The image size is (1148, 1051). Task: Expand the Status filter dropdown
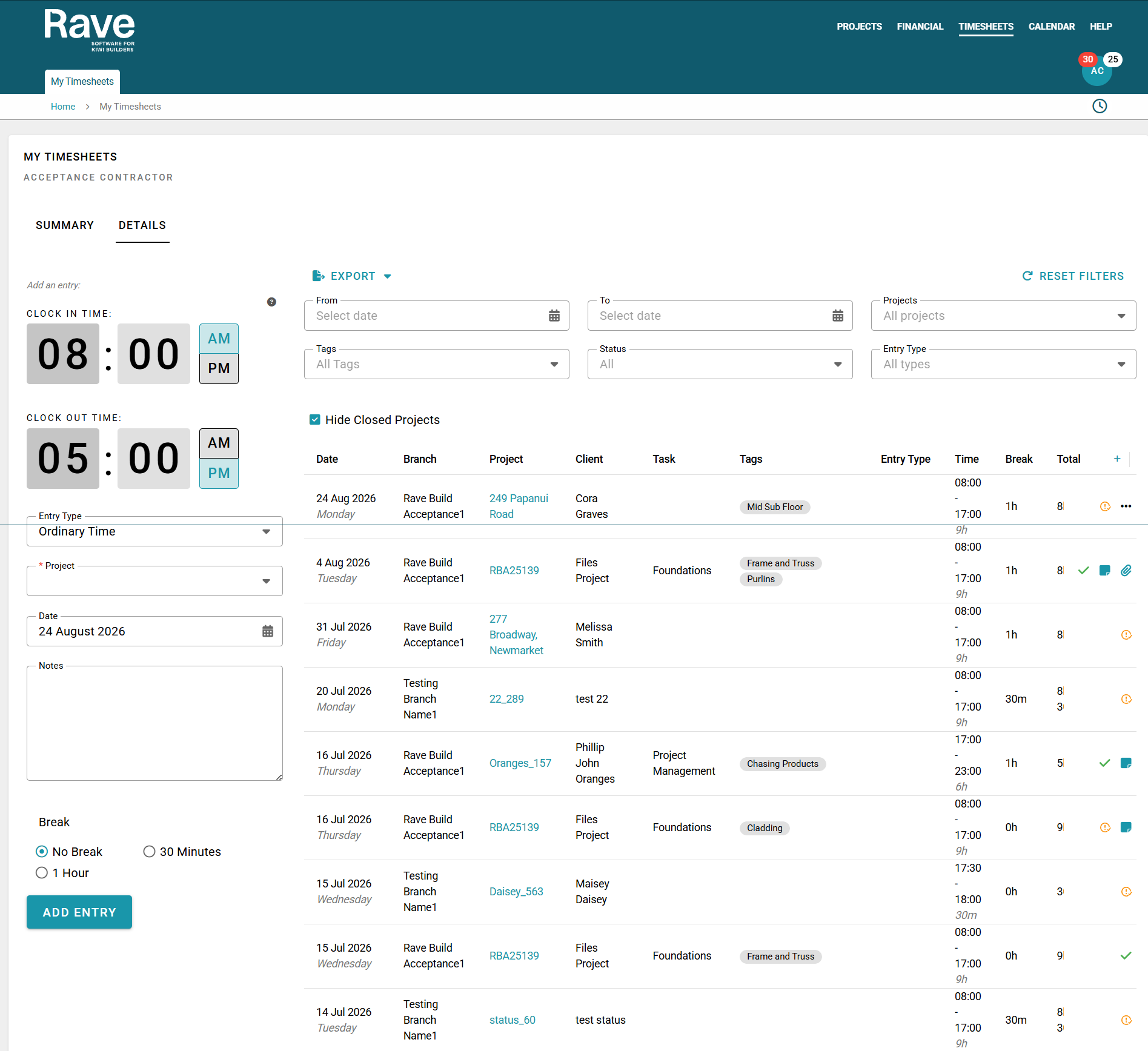tap(720, 364)
